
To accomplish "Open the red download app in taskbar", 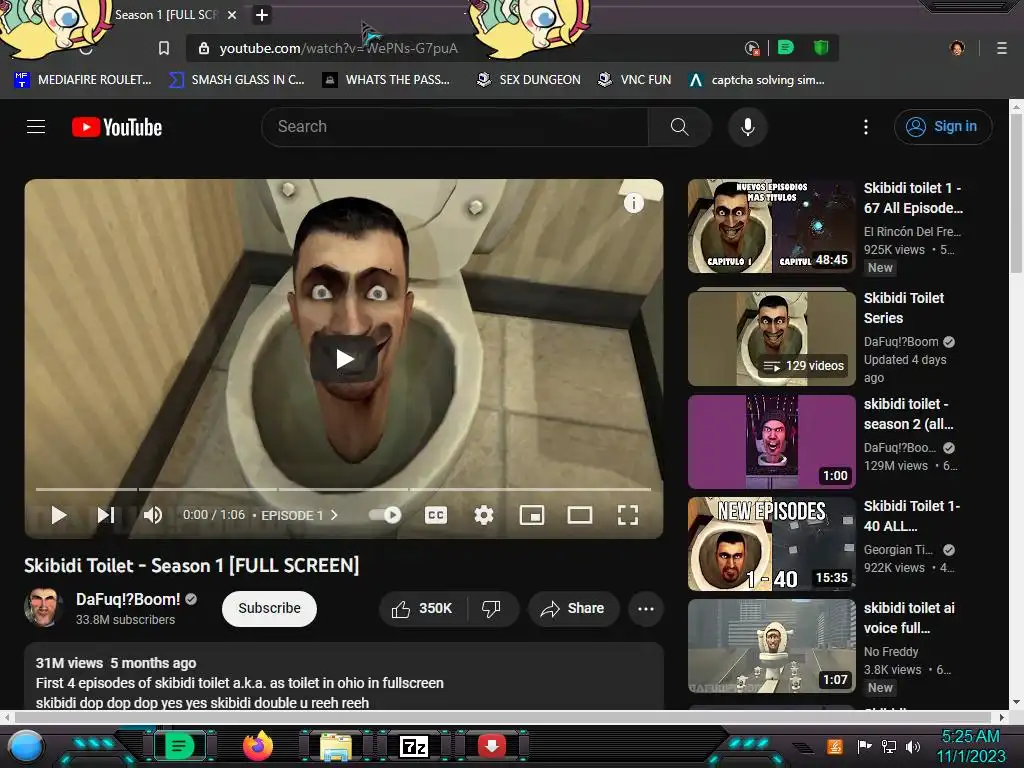I will pyautogui.click(x=492, y=745).
